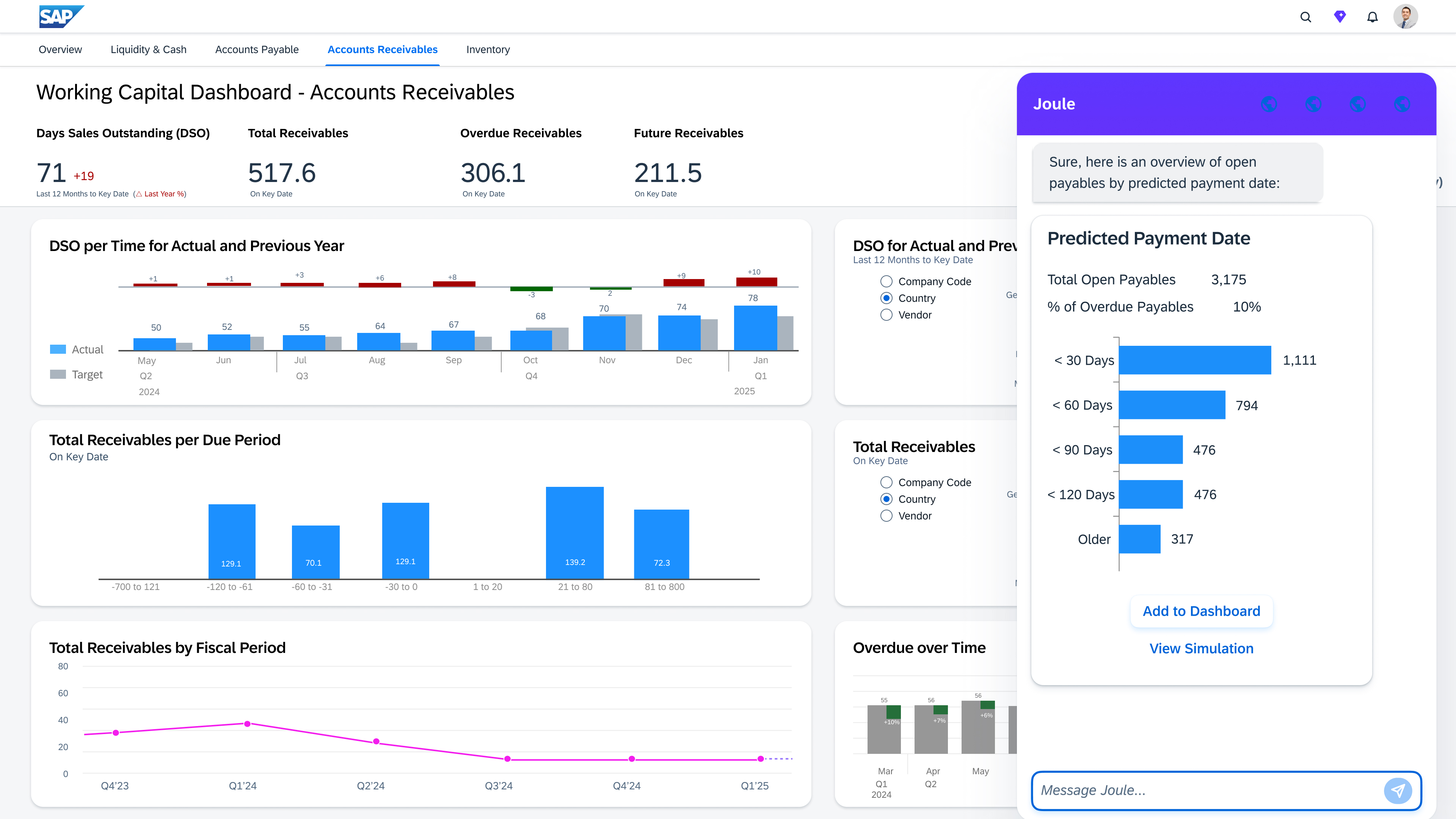Click the leftmost globe icon in Joule header
This screenshot has height=819, width=1456.
(x=1269, y=104)
